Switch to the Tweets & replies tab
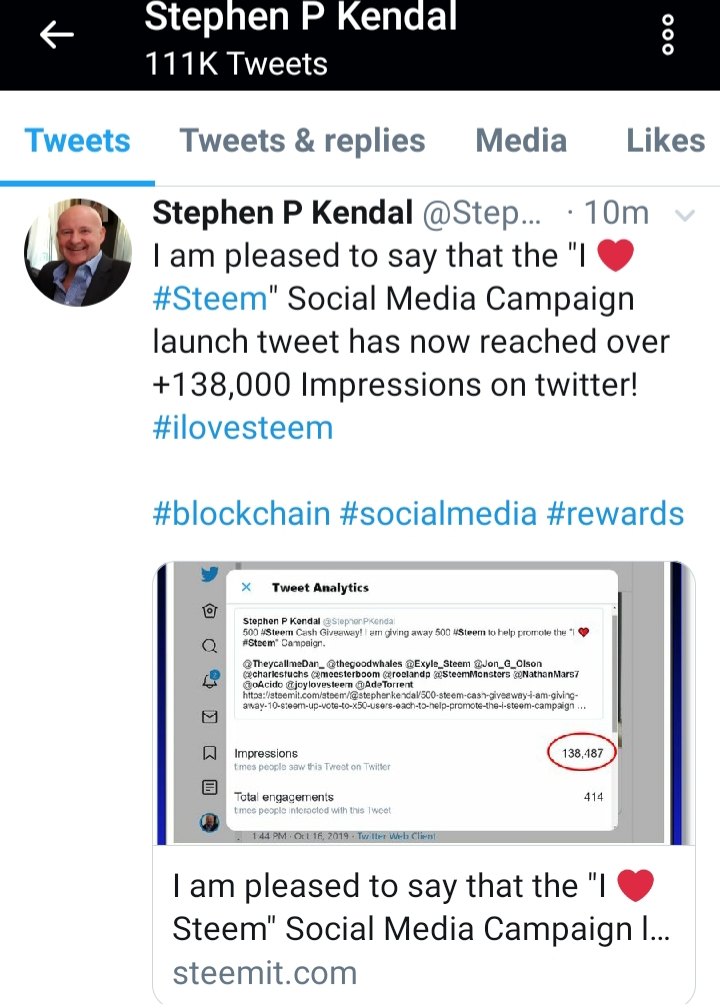The image size is (720, 1004). pyautogui.click(x=302, y=140)
